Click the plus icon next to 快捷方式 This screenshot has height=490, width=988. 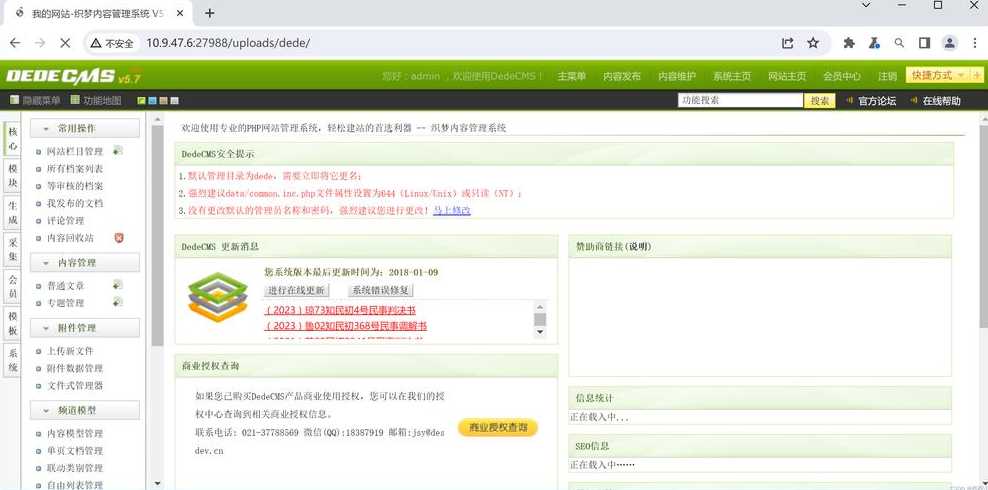point(977,75)
